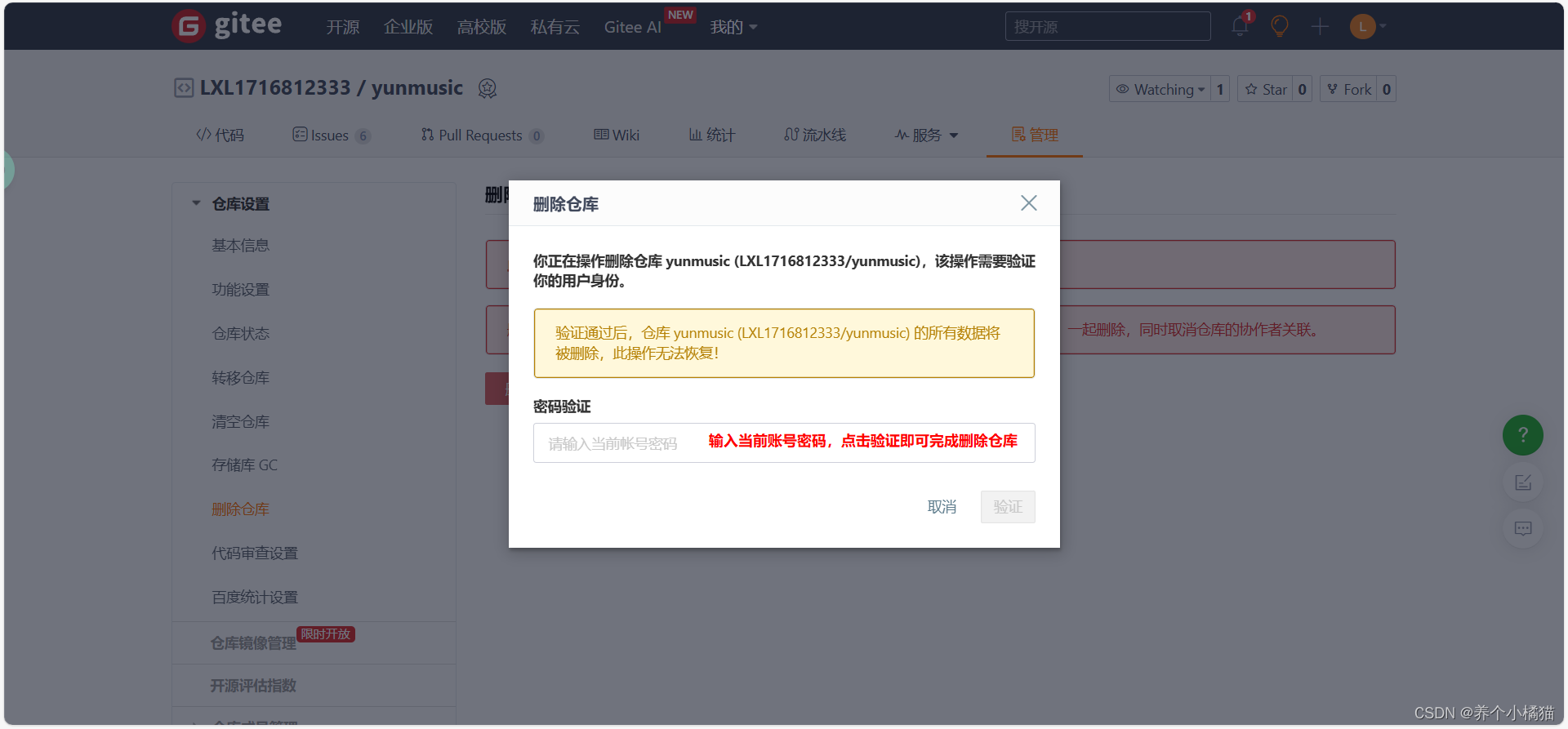
Task: Open 仓库镜像管理 in sidebar
Action: [253, 642]
